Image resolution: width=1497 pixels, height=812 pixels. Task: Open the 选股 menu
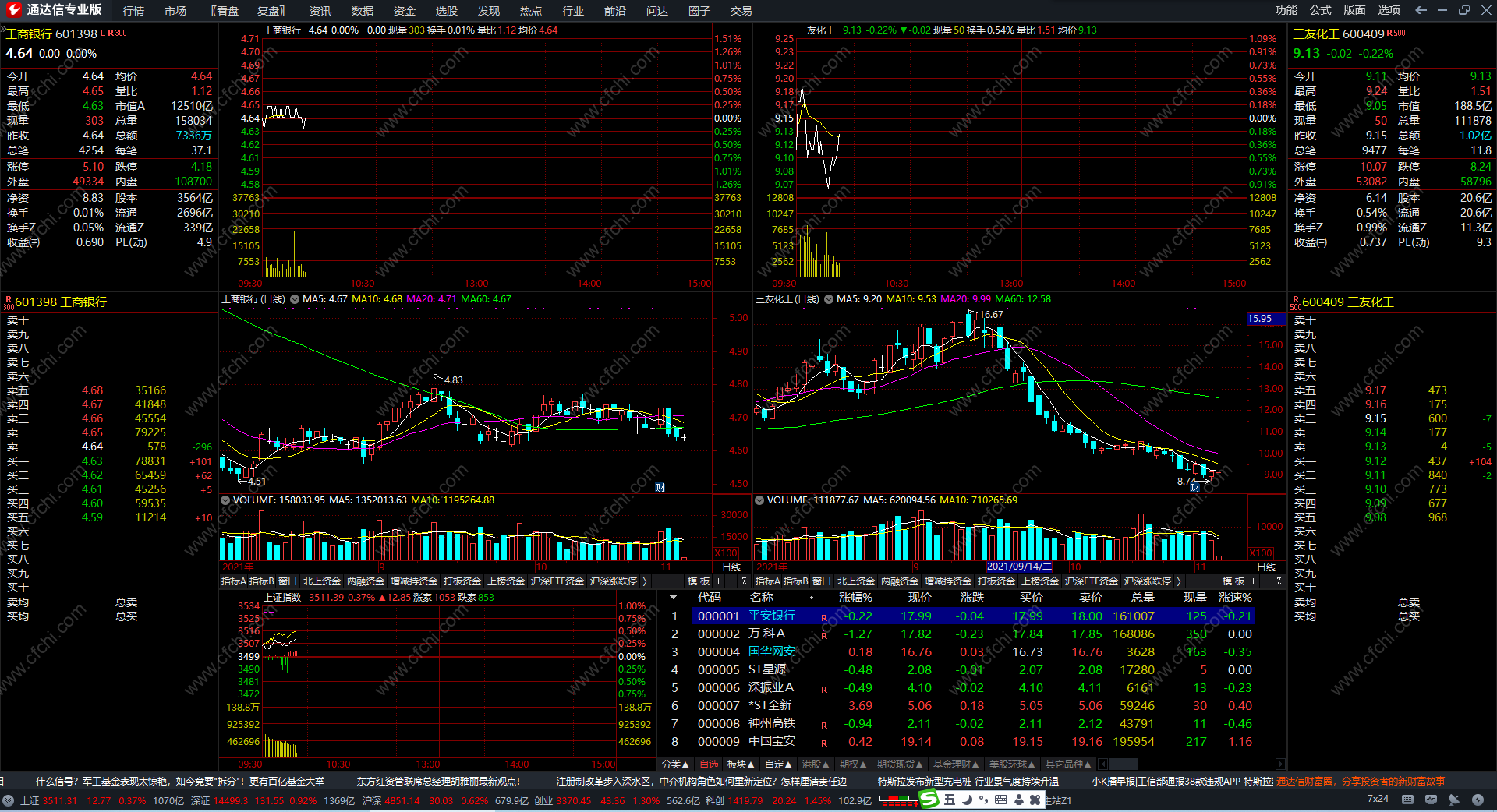coord(447,11)
